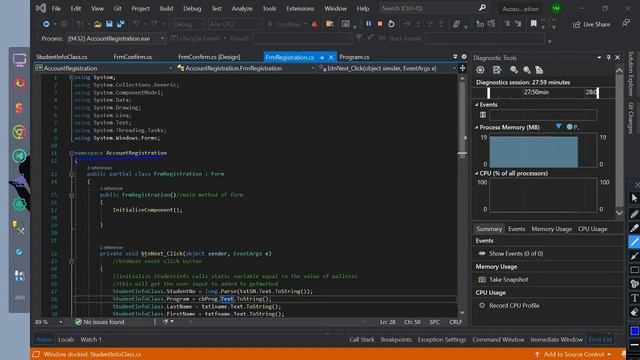Click the Take Snapshot link
The image size is (640, 360).
[x=509, y=280]
